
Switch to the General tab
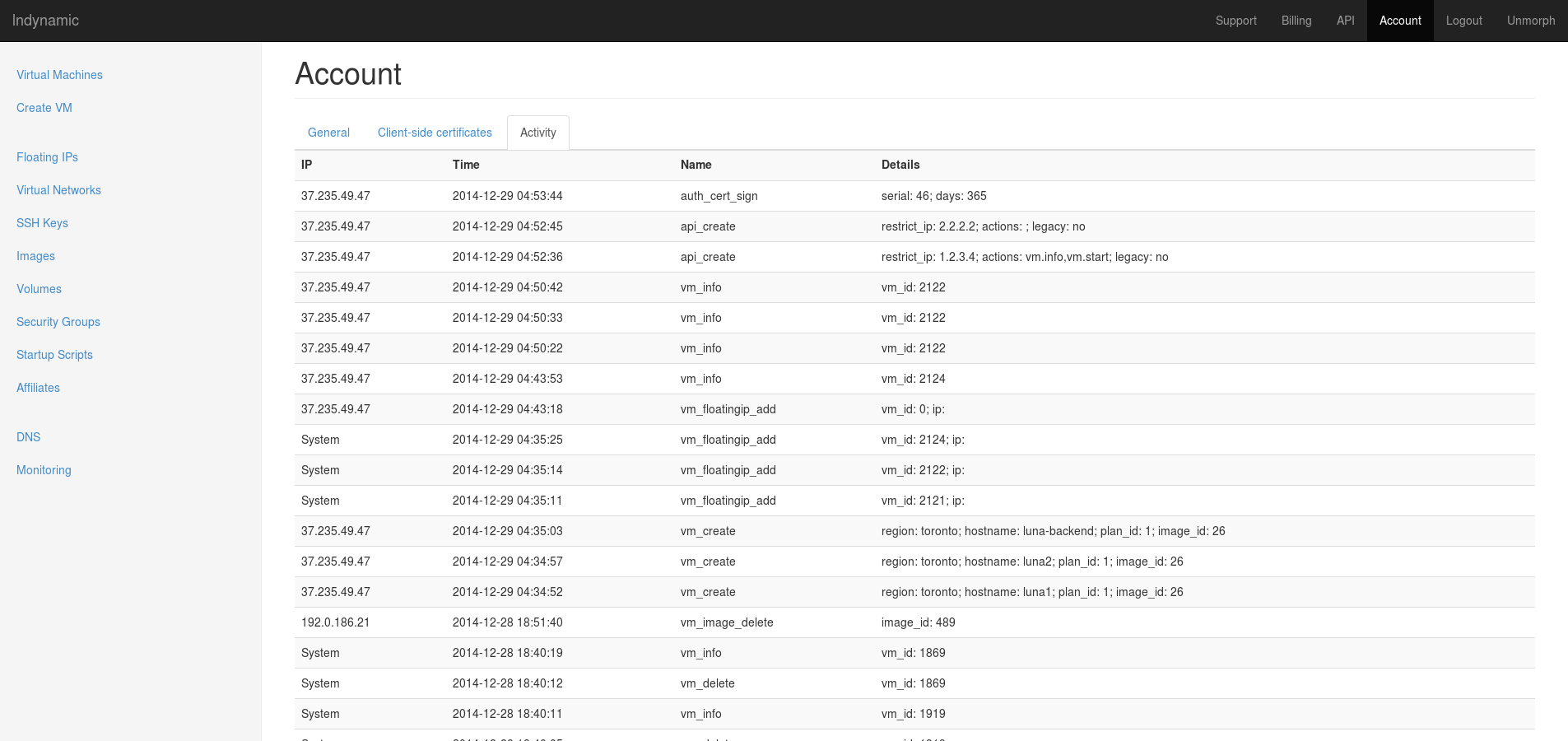point(328,133)
